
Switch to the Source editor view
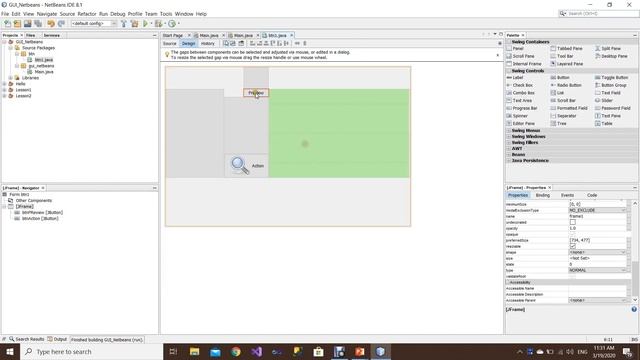click(169, 43)
